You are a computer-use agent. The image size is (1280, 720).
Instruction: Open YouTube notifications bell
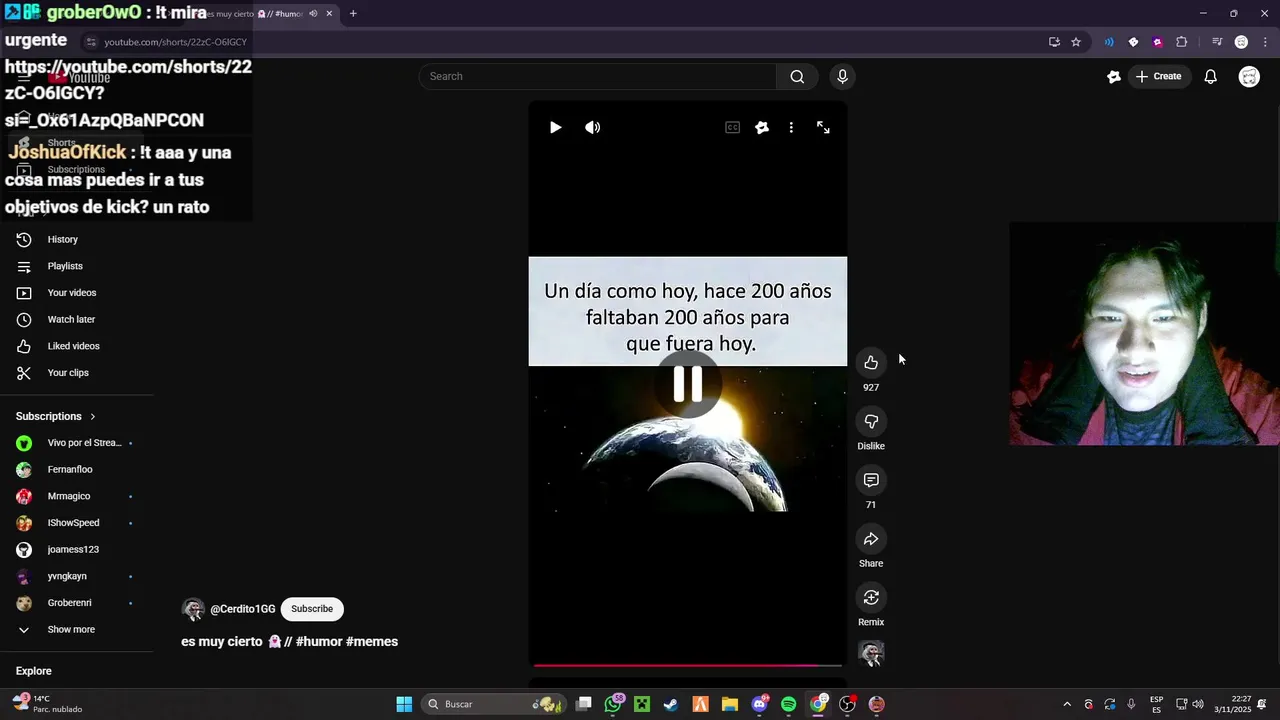pos(1210,76)
